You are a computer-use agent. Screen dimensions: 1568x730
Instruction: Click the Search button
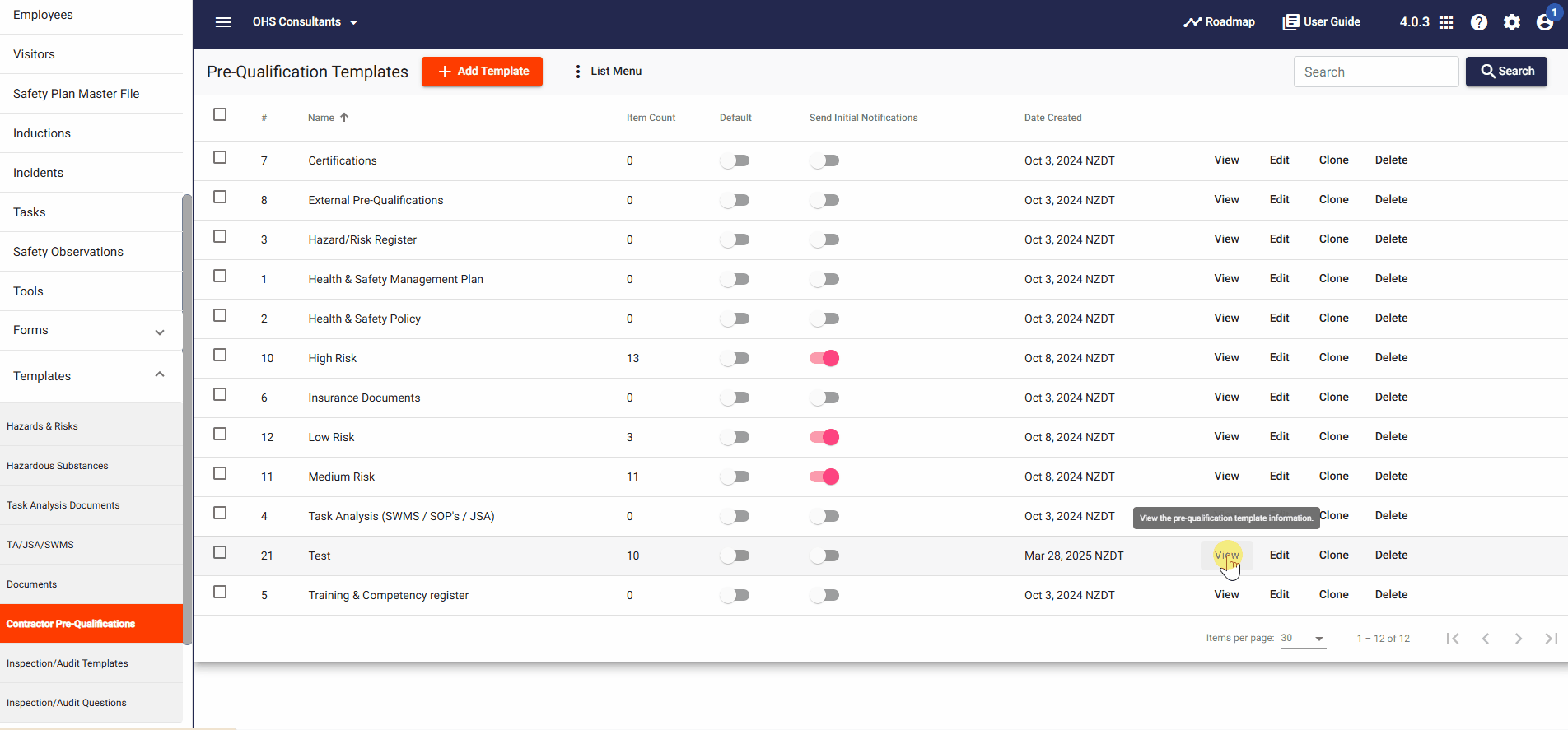[1506, 72]
